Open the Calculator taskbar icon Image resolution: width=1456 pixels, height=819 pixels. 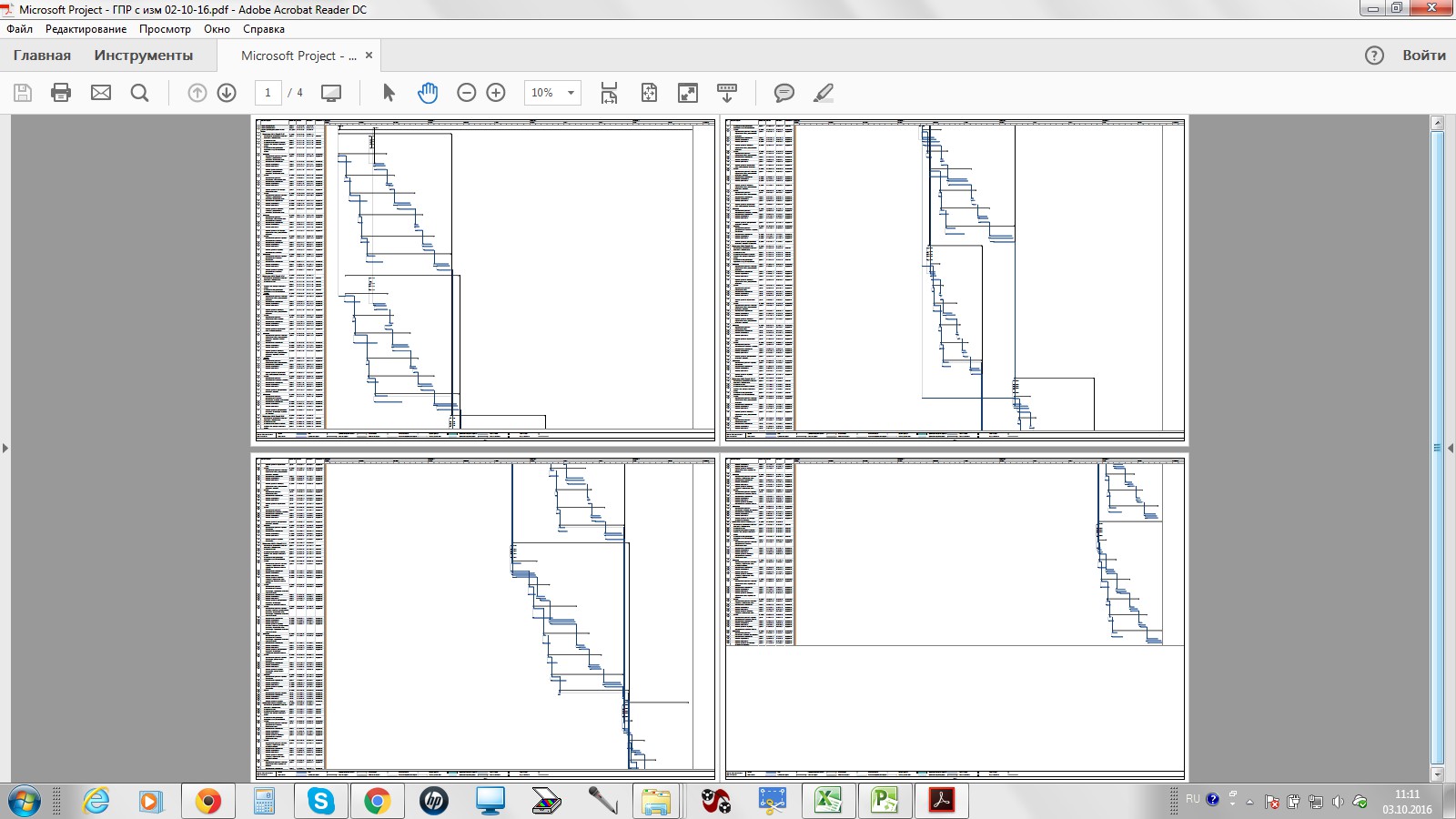coord(264,801)
